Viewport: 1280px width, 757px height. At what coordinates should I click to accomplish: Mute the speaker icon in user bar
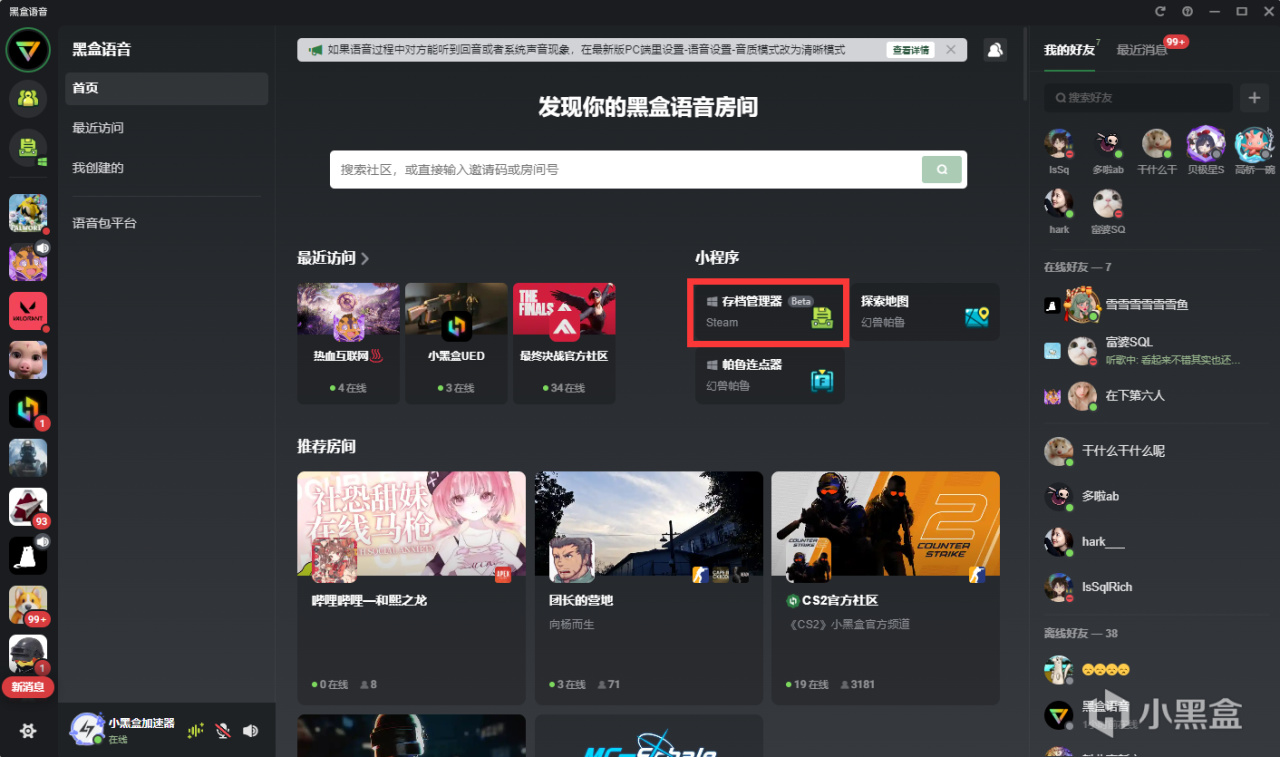coord(250,731)
